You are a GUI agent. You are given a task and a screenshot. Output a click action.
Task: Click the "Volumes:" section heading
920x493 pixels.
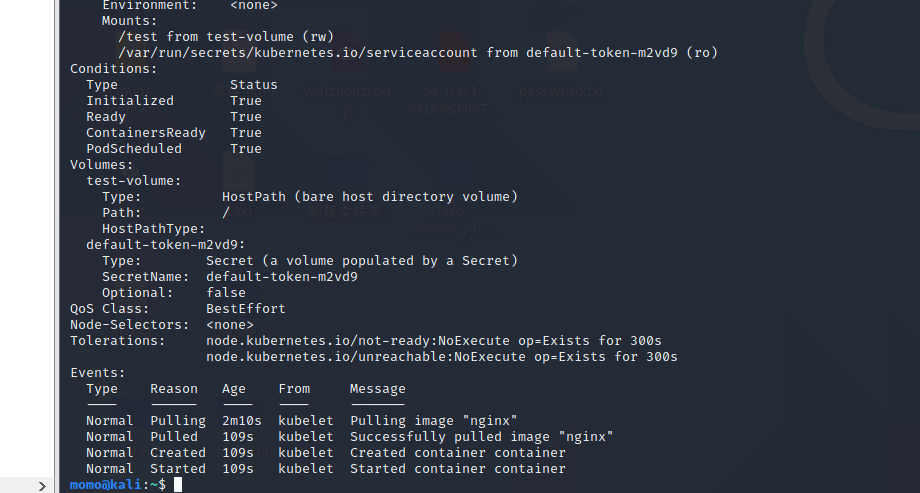[x=101, y=165]
